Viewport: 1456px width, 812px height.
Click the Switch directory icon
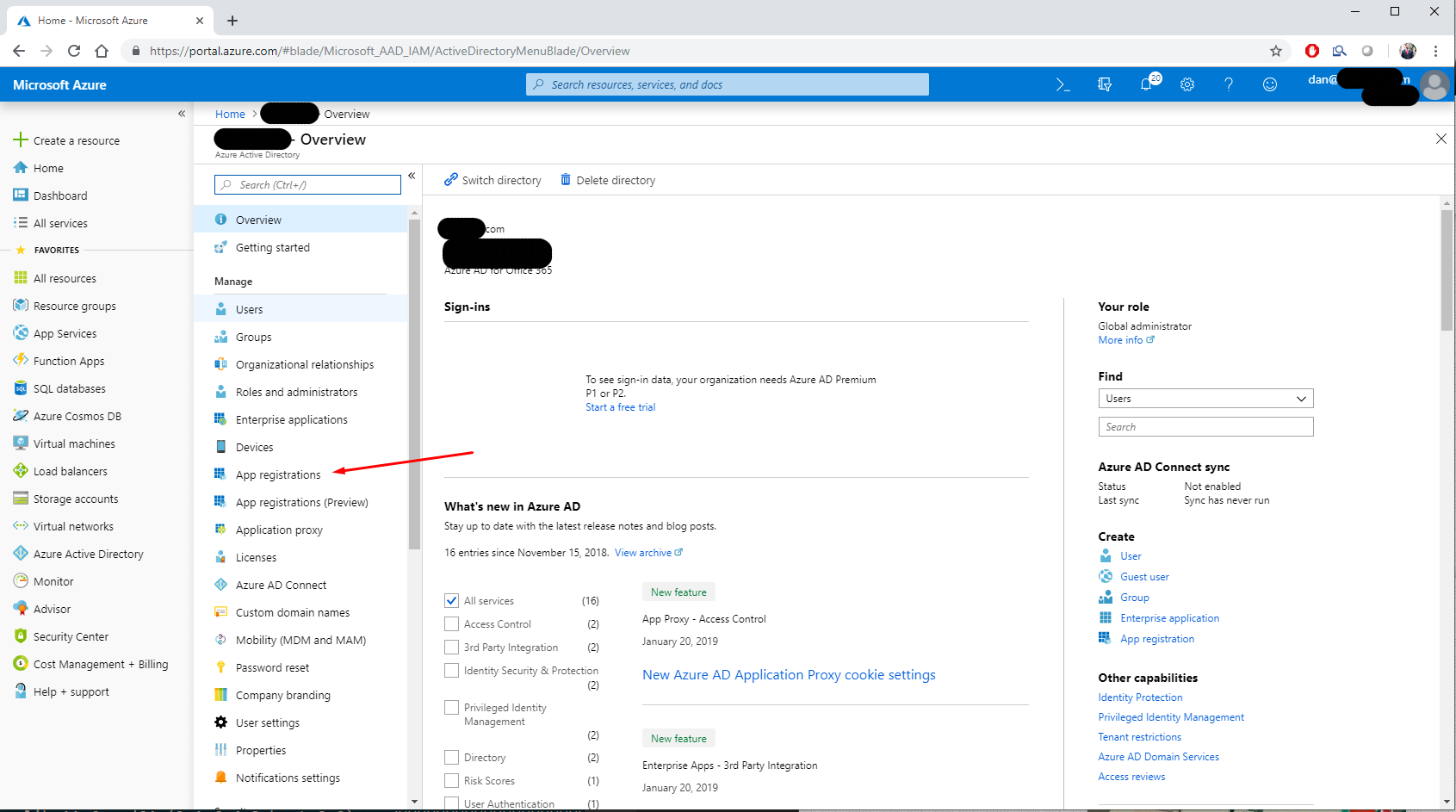(450, 179)
